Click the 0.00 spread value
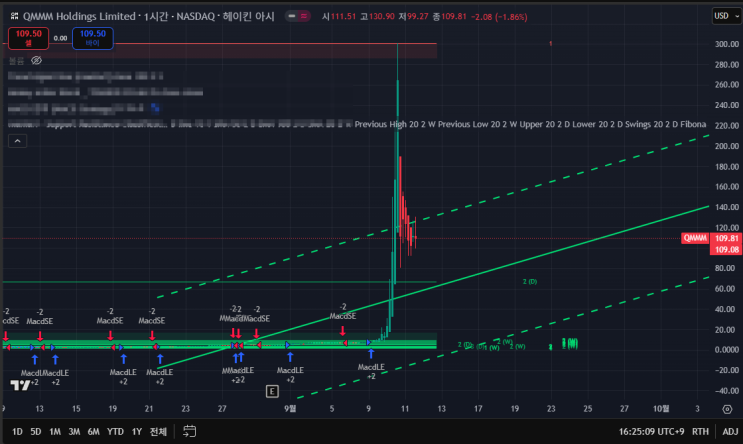This screenshot has width=743, height=444. [60, 38]
